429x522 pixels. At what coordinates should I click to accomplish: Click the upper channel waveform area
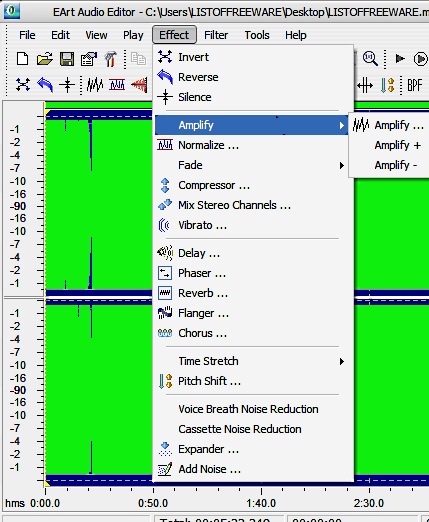point(99,203)
